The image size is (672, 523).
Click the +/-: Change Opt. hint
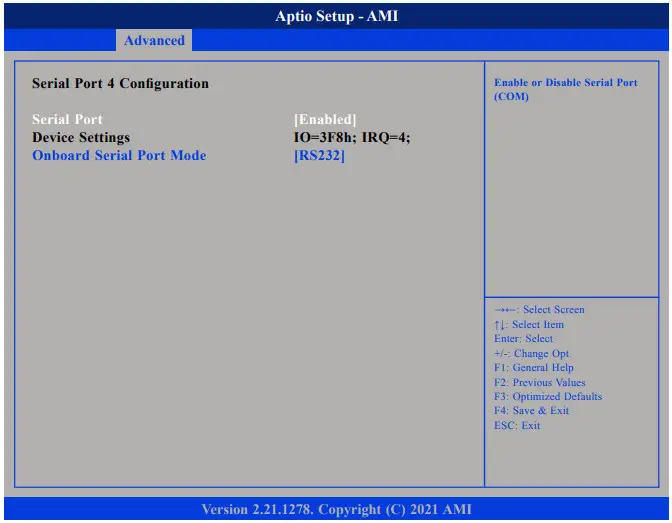point(532,353)
